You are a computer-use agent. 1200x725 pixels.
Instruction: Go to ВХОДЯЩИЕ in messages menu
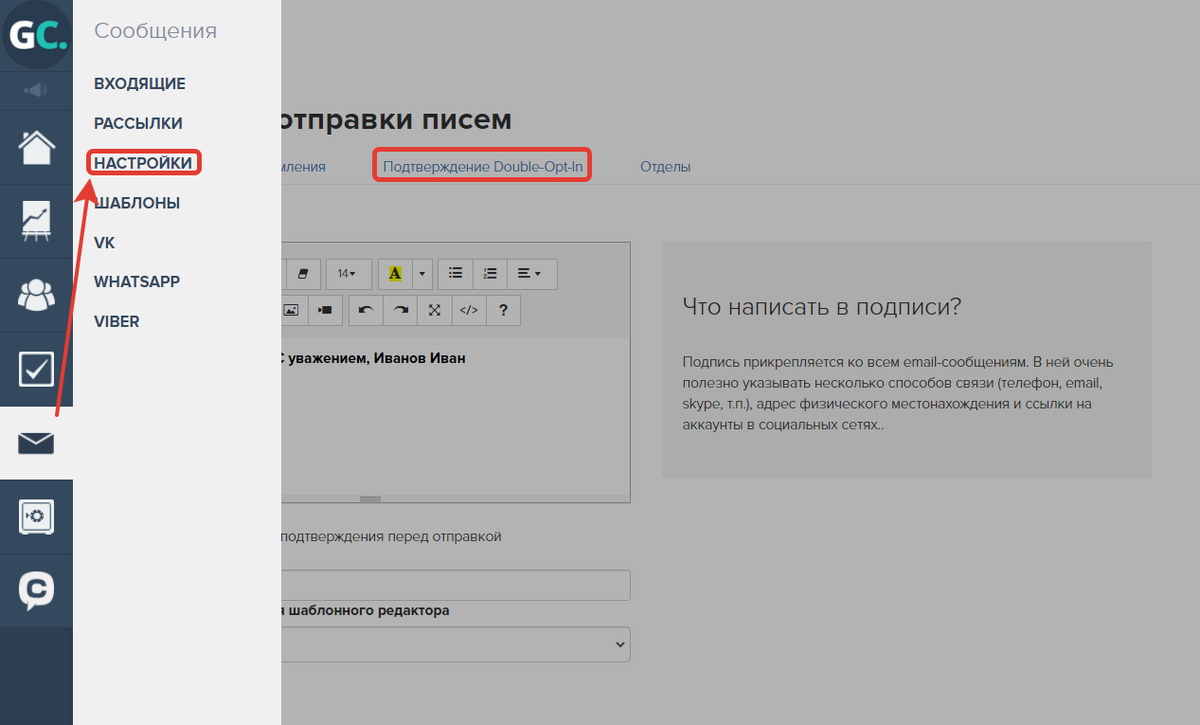139,84
